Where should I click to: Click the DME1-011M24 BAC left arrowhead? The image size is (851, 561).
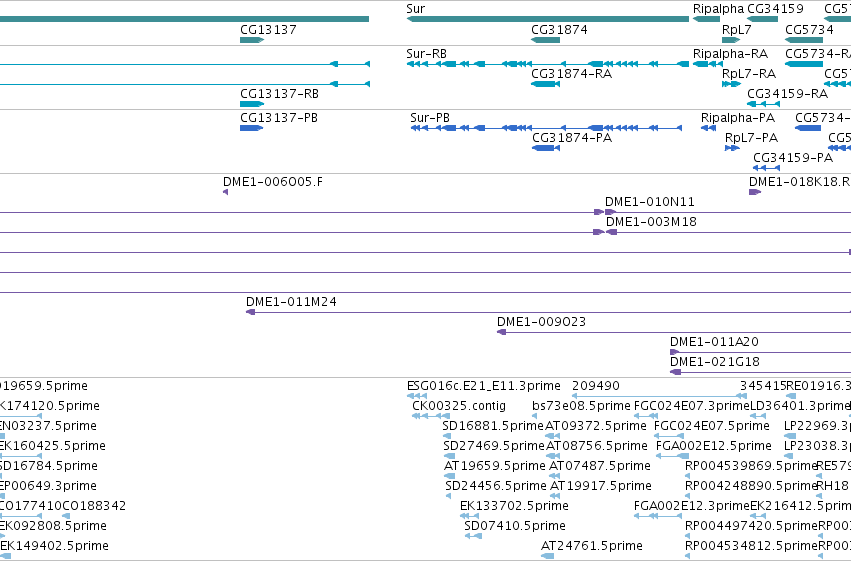[251, 312]
